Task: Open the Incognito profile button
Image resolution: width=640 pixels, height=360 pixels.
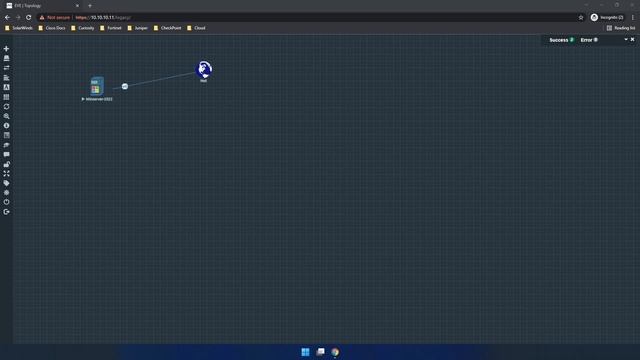Action: pos(607,18)
